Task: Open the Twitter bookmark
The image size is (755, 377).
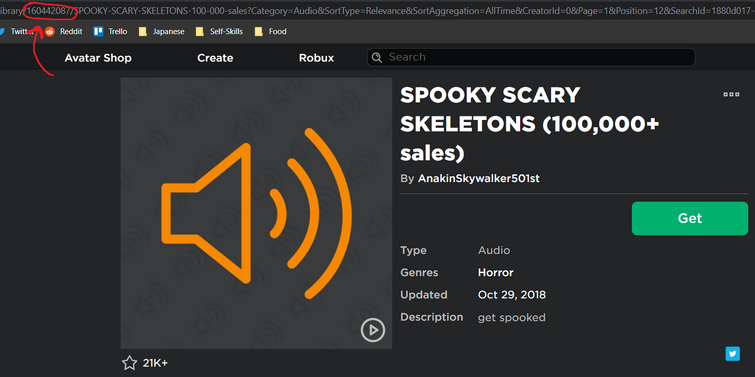Action: coord(17,32)
